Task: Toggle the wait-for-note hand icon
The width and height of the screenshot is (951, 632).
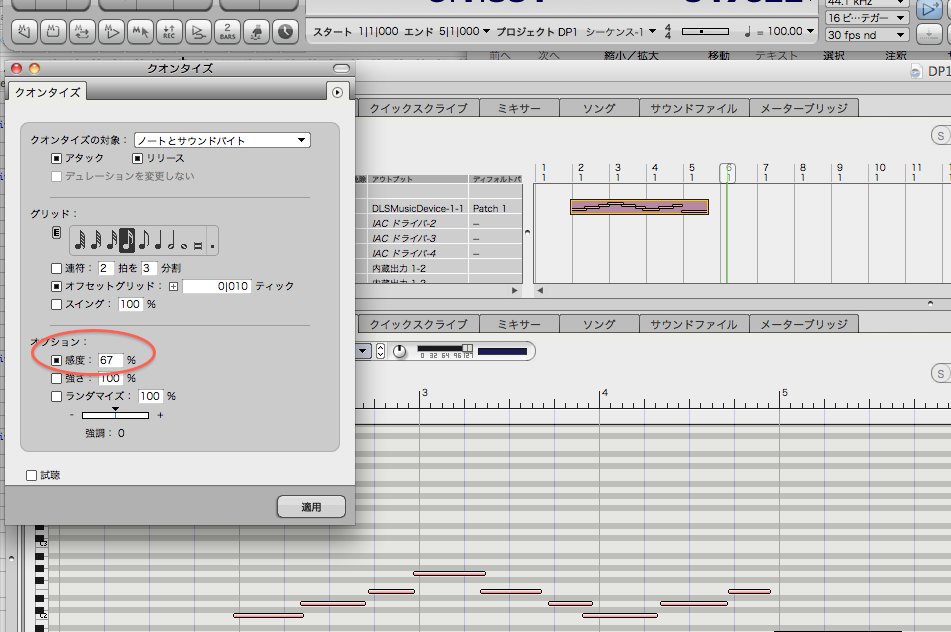Action: pyautogui.click(x=257, y=31)
